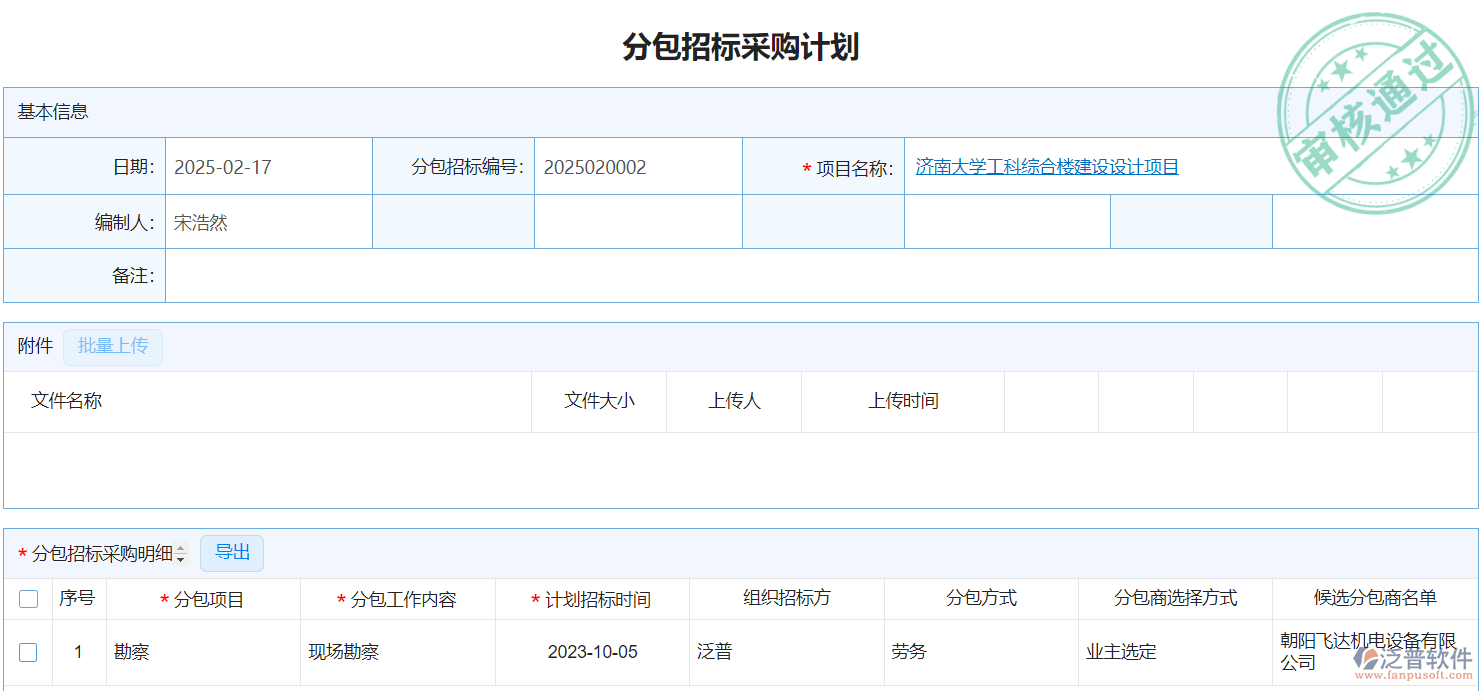Click the 审核通过 approval stamp

click(1376, 113)
